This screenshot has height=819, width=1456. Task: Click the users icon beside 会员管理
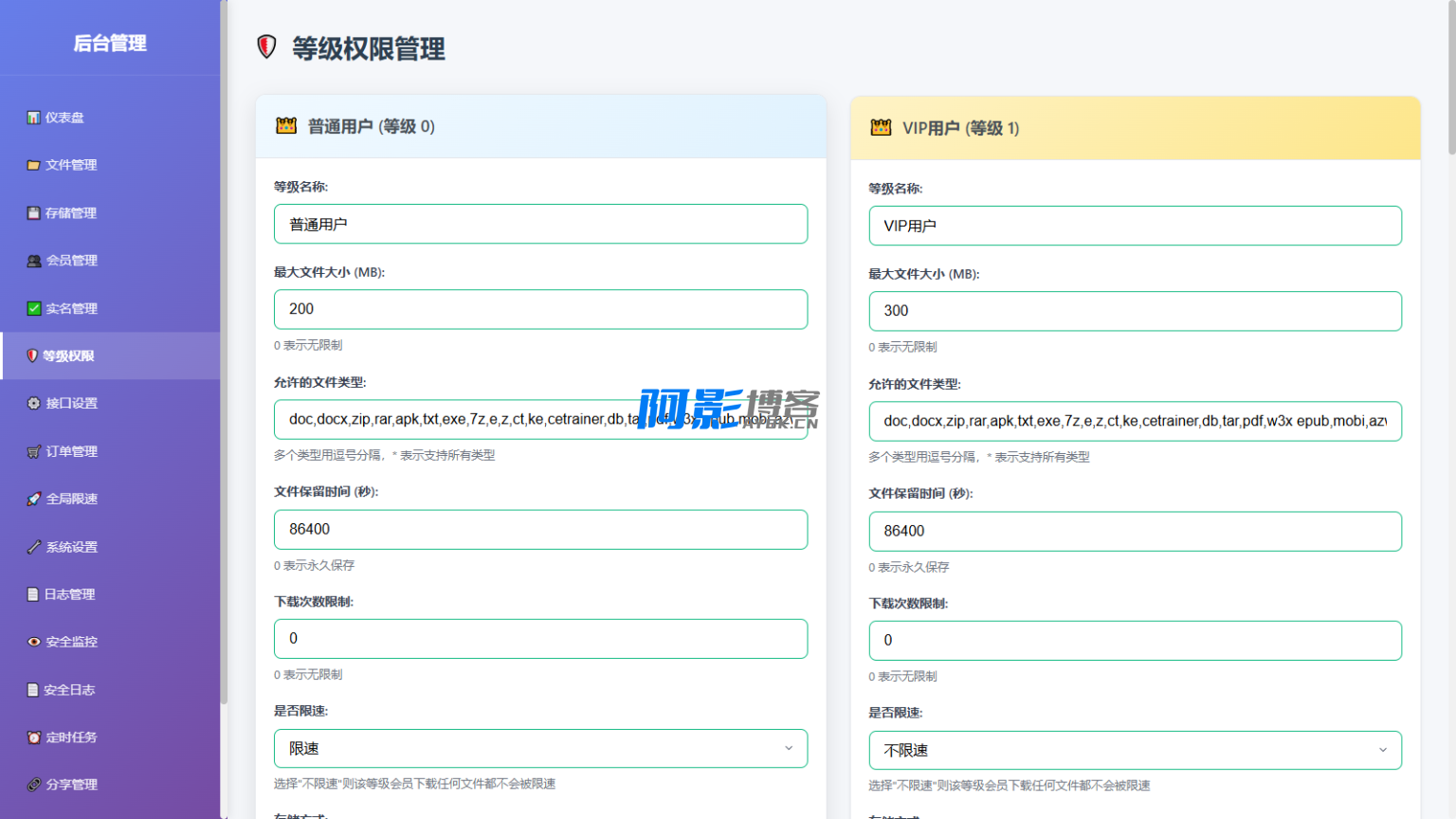point(34,261)
